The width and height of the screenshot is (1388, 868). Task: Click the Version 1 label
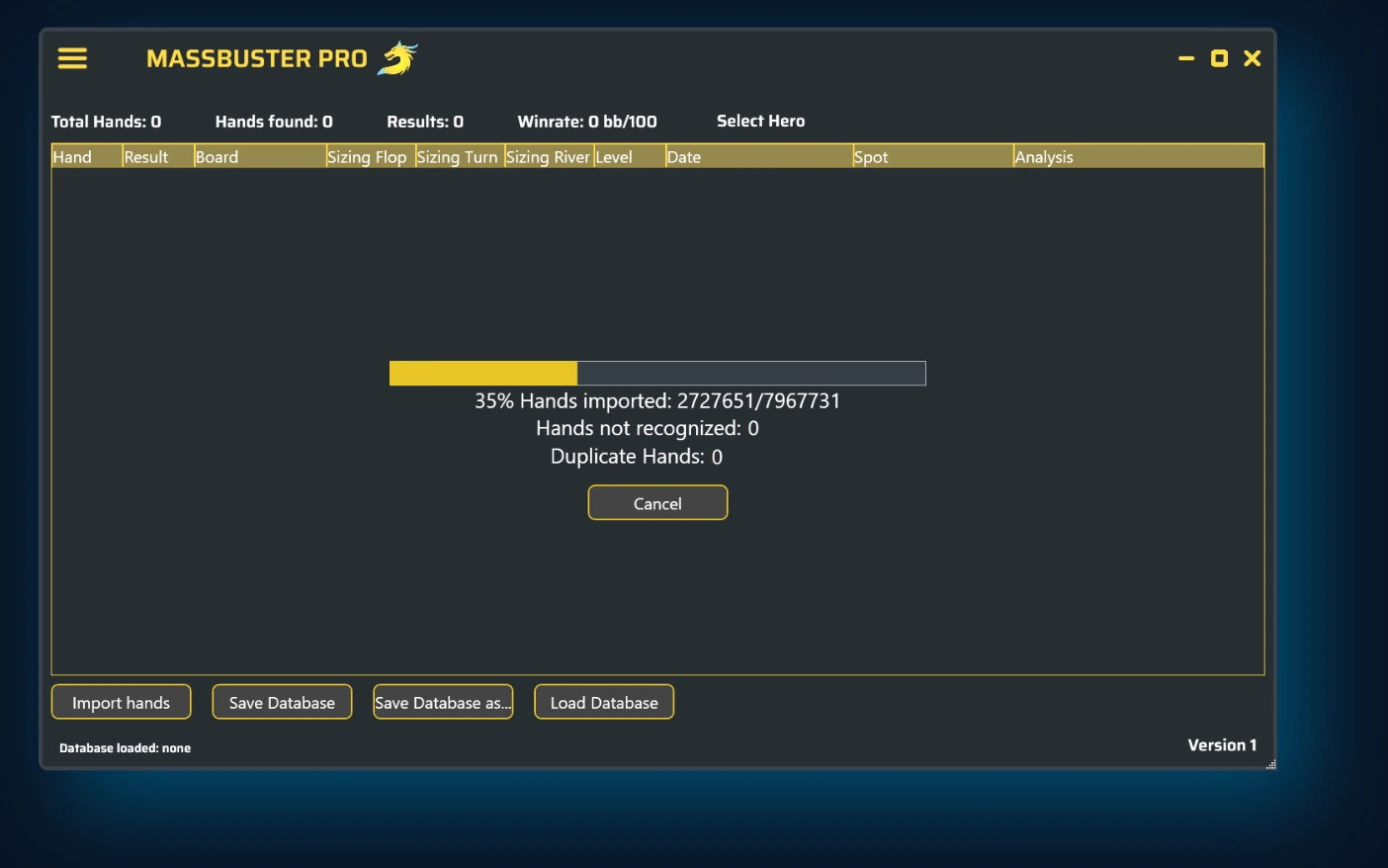pyautogui.click(x=1222, y=745)
